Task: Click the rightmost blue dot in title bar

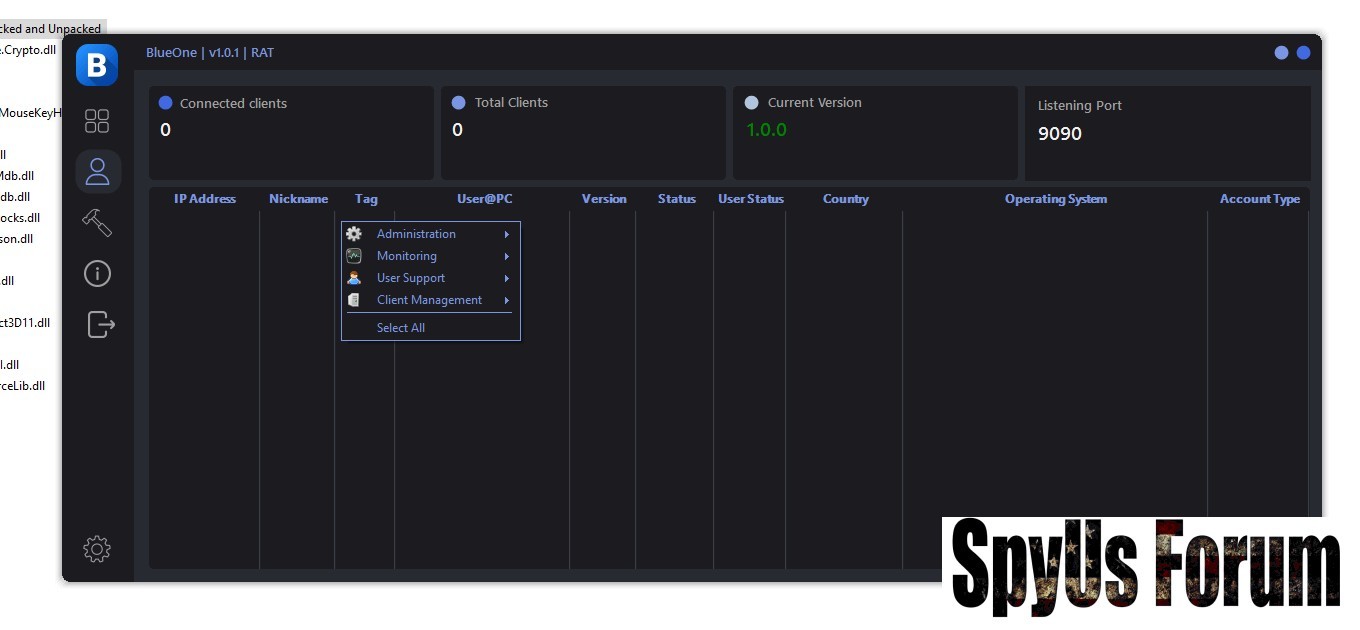Action: click(1303, 53)
